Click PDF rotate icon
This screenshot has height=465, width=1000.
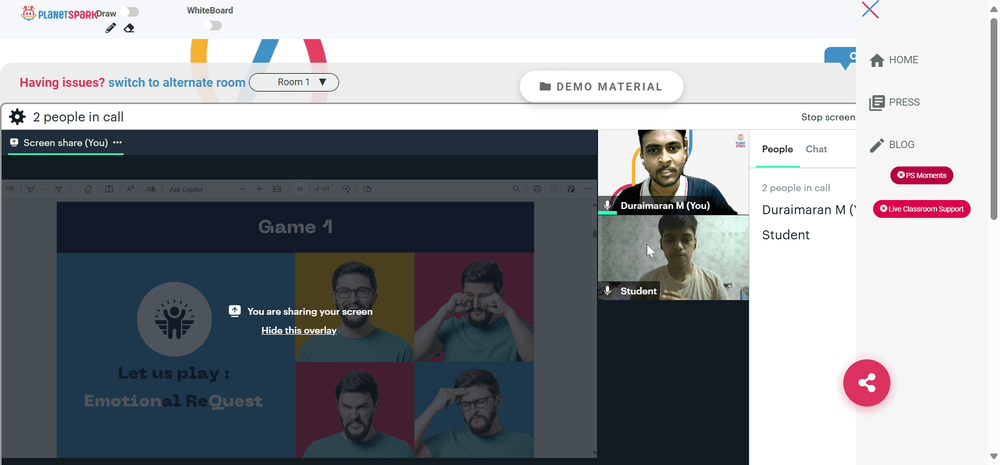point(346,189)
